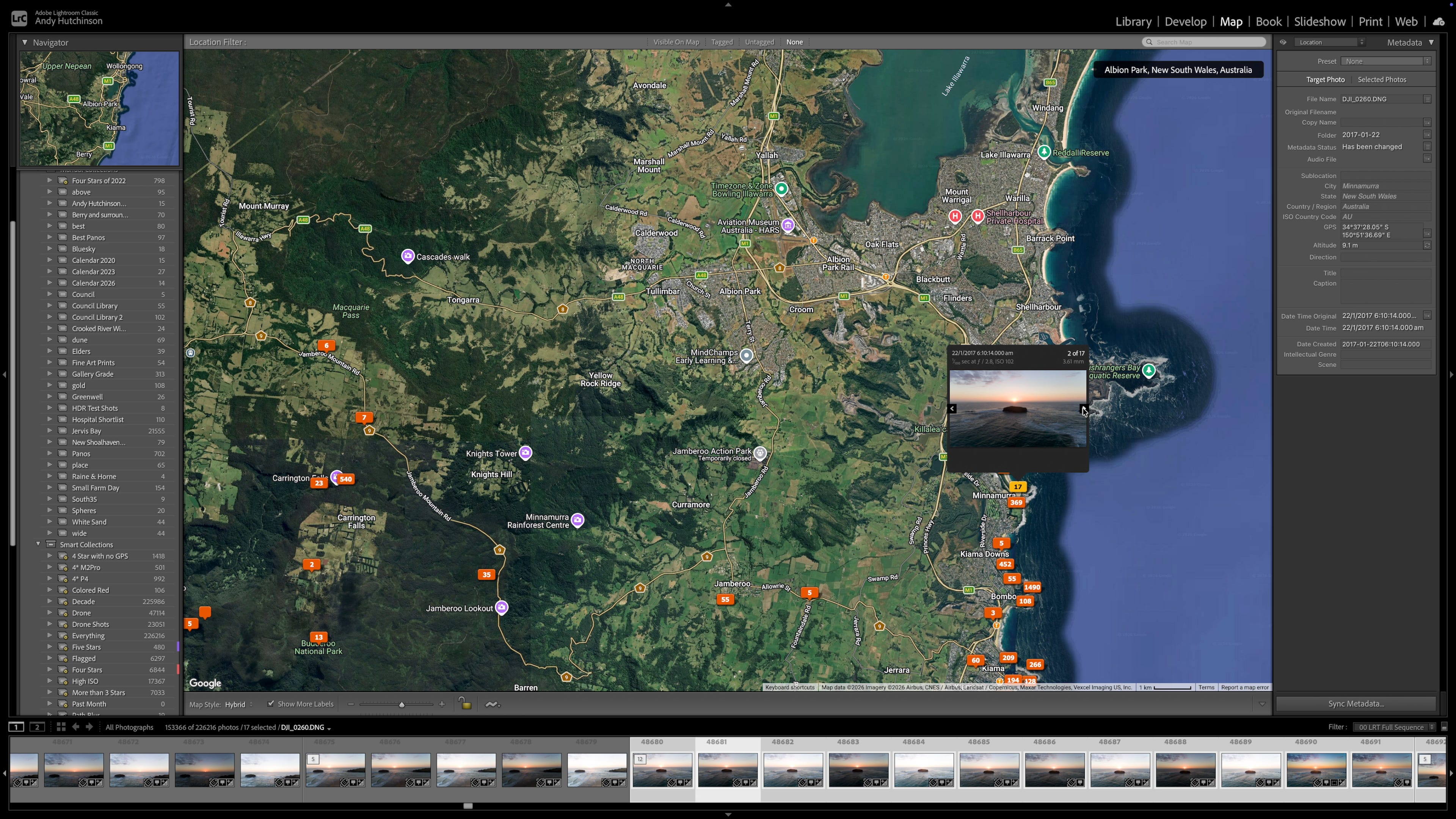Open the map toolbar options triangle
This screenshot has height=819, width=1456.
coord(1262,704)
